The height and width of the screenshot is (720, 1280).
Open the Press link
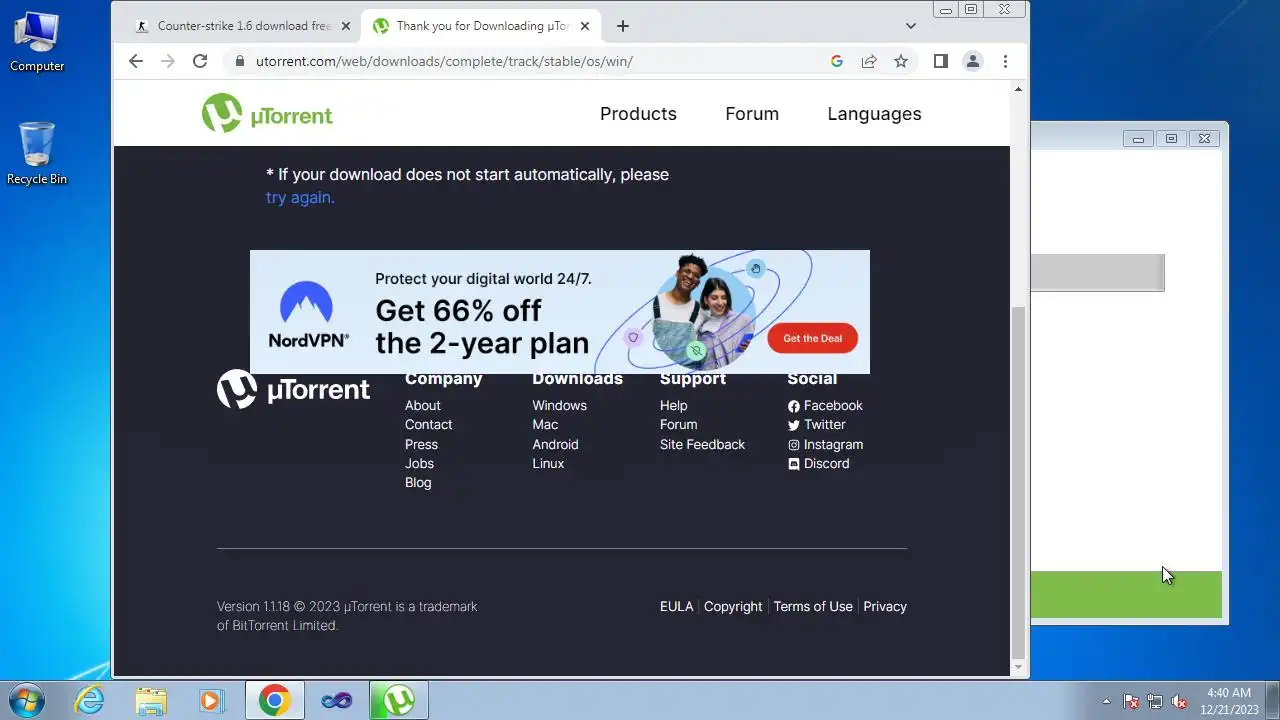[x=421, y=444]
